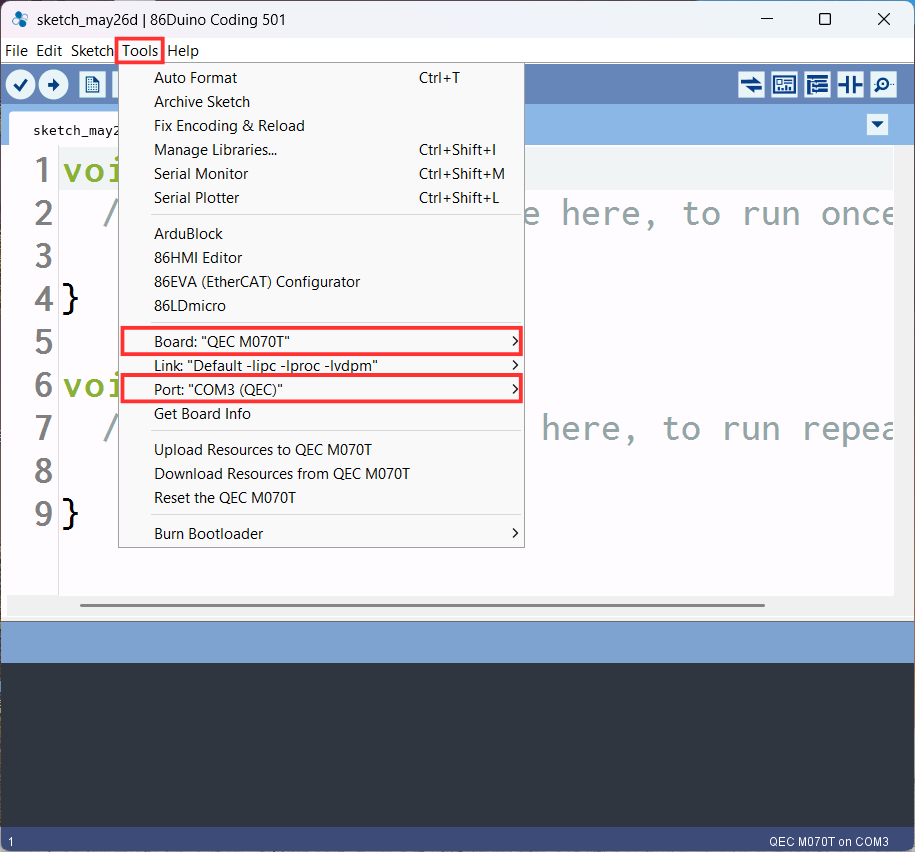Expand the Link "Default -lipc -lproc -lvdpm" submenu
This screenshot has height=852, width=915.
click(x=321, y=365)
